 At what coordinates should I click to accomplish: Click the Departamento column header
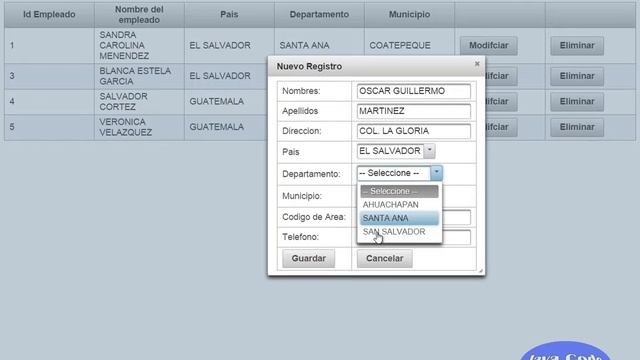point(319,14)
